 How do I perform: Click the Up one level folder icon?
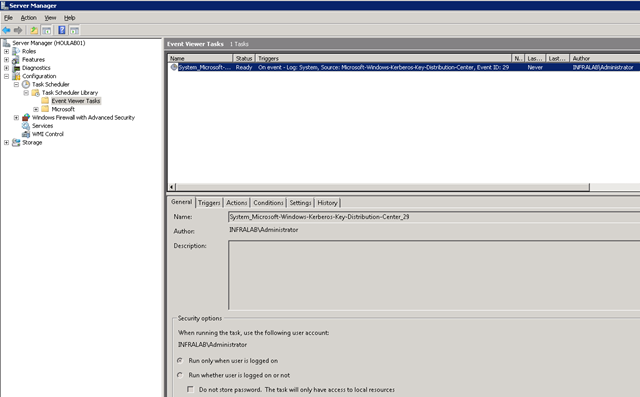pyautogui.click(x=34, y=30)
